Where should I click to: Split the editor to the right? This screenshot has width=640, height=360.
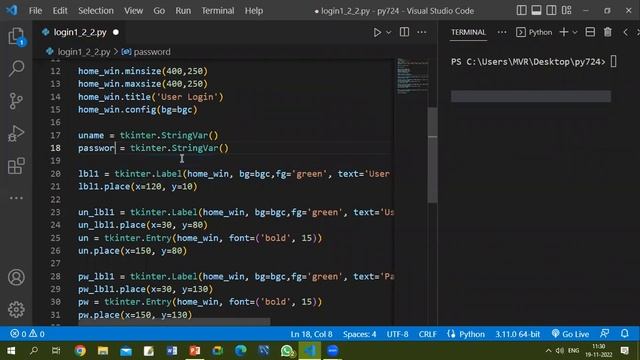point(404,32)
